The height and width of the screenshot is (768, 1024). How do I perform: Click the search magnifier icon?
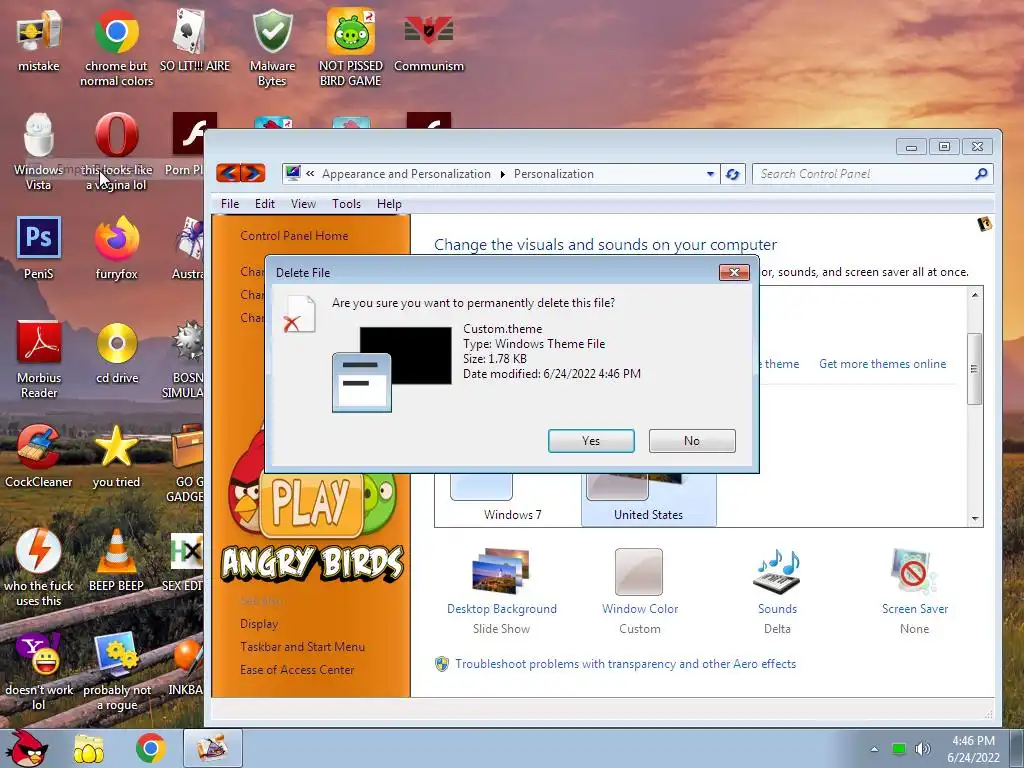pos(980,174)
